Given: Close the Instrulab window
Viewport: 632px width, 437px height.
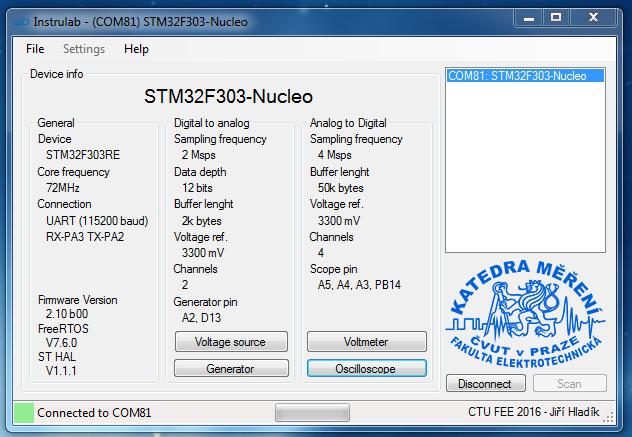Looking at the screenshot, I should pos(593,18).
